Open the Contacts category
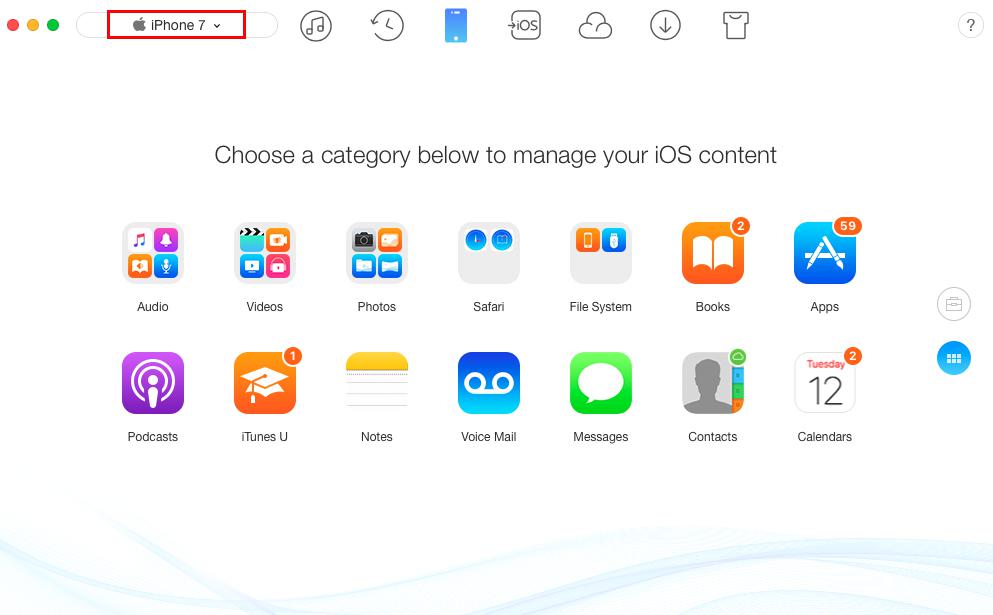 [712, 383]
